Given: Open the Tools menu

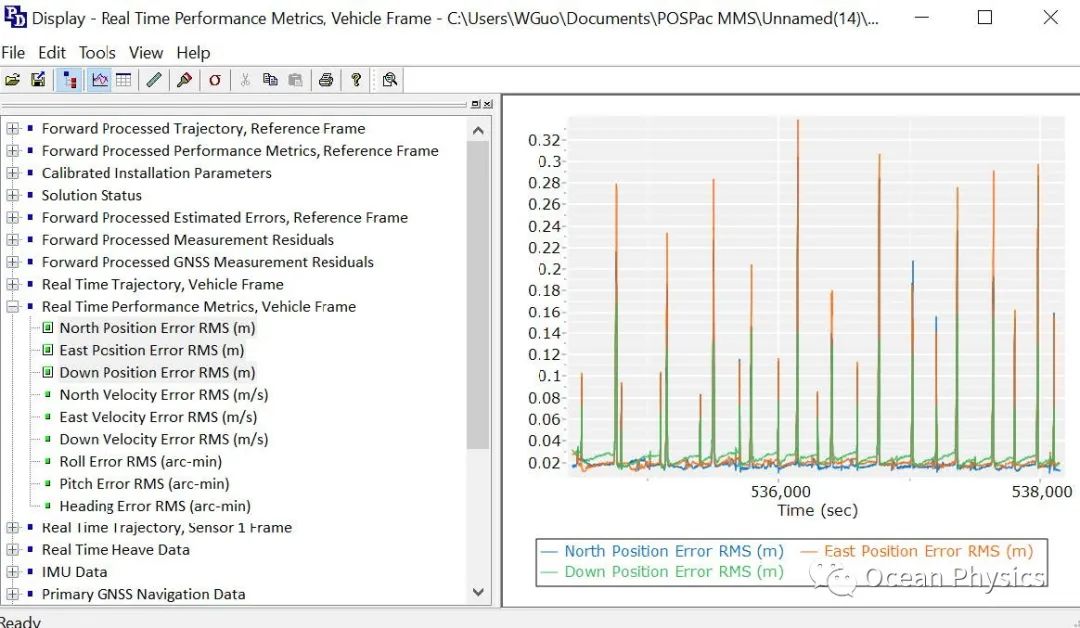Looking at the screenshot, I should pyautogui.click(x=97, y=53).
